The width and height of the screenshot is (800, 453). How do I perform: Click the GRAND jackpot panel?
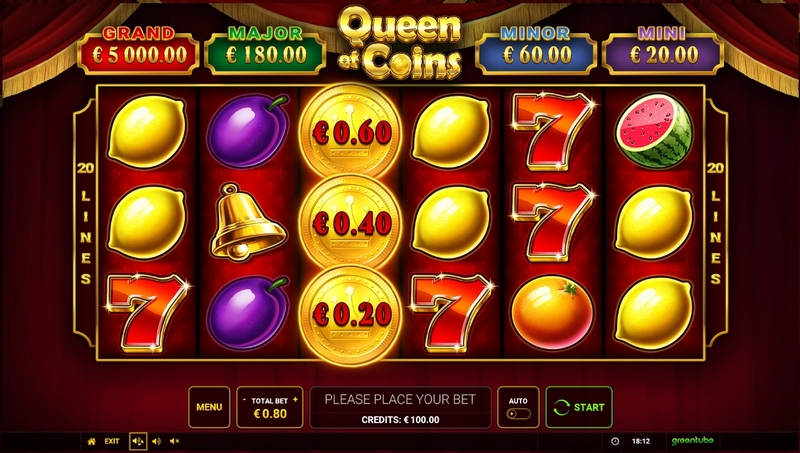pyautogui.click(x=139, y=49)
